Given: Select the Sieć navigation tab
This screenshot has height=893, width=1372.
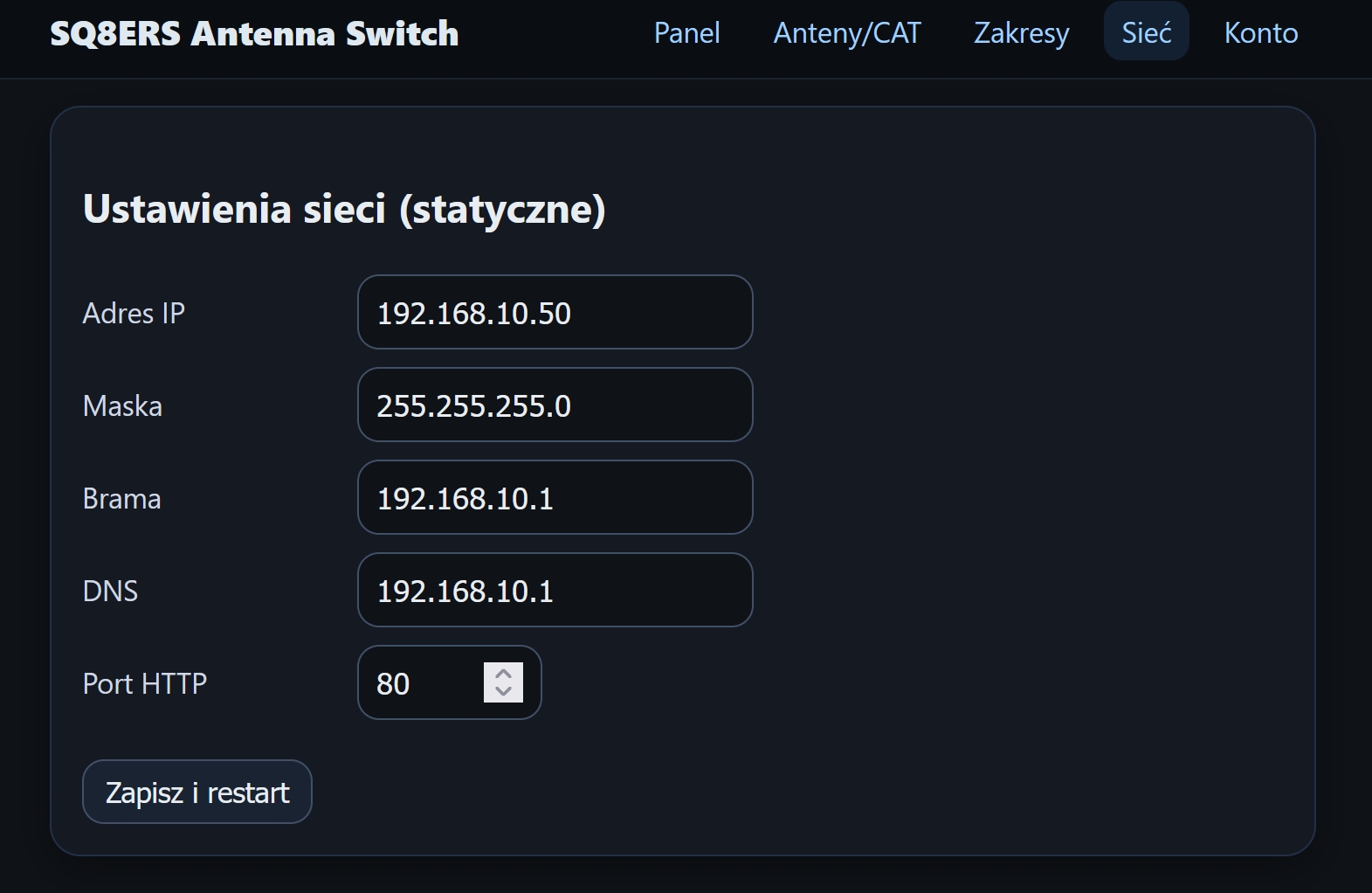Looking at the screenshot, I should pyautogui.click(x=1146, y=33).
